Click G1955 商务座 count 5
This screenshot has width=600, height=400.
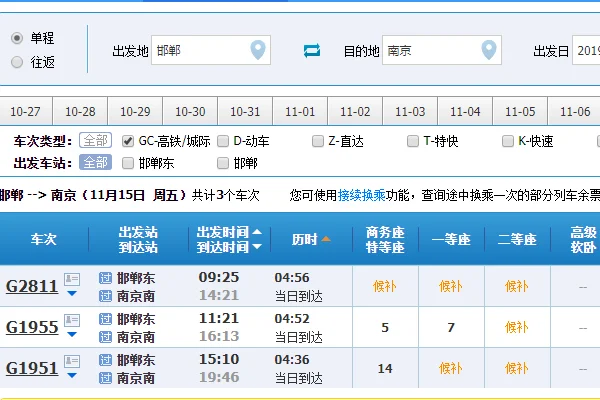(385, 328)
